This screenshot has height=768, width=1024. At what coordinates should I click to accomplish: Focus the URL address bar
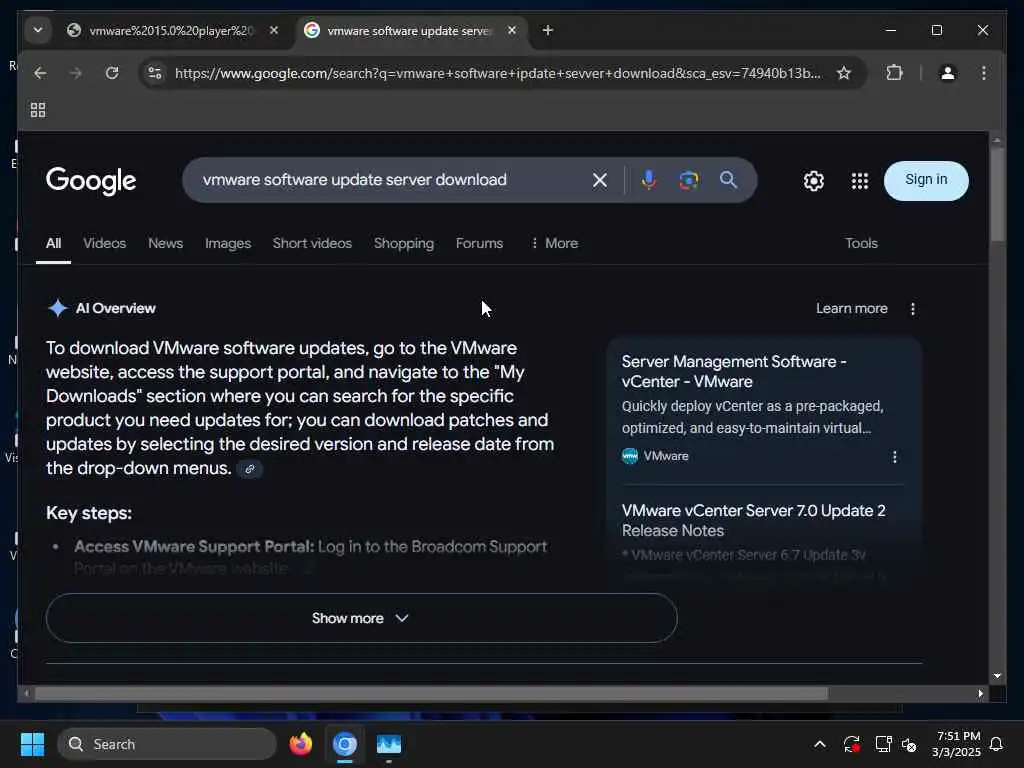pos(498,73)
